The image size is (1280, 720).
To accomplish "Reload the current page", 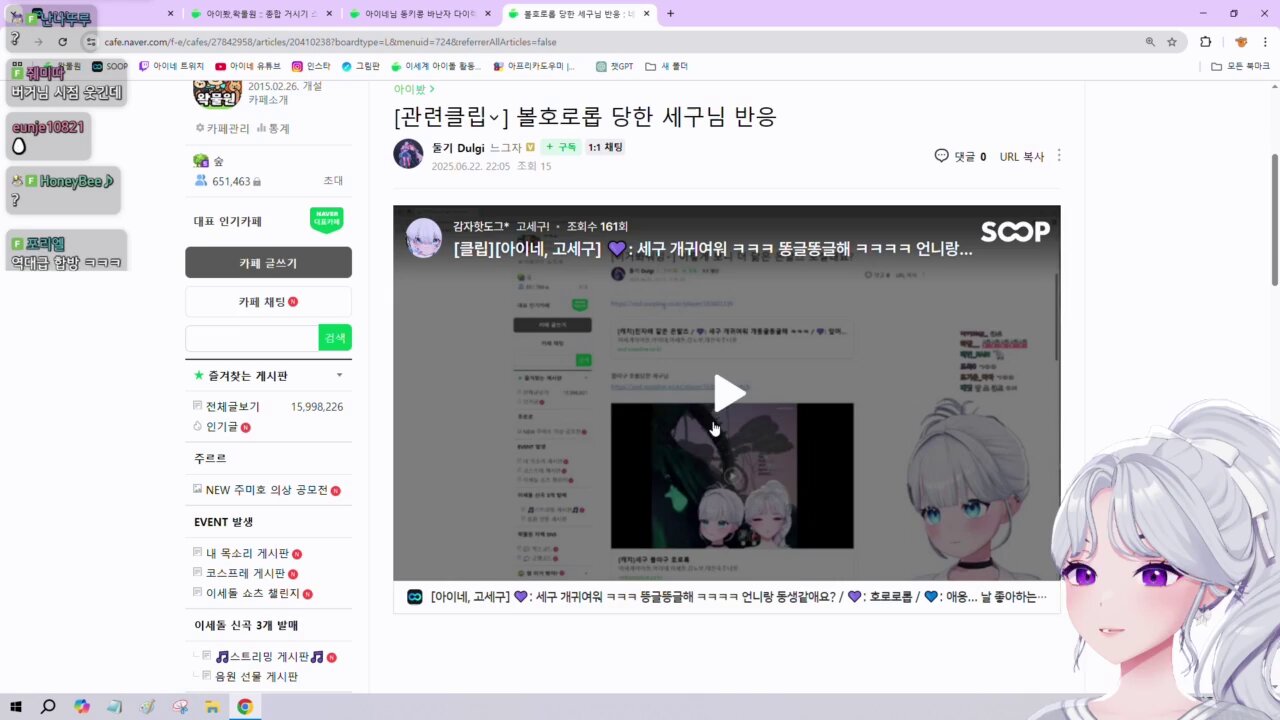I will coord(62,42).
